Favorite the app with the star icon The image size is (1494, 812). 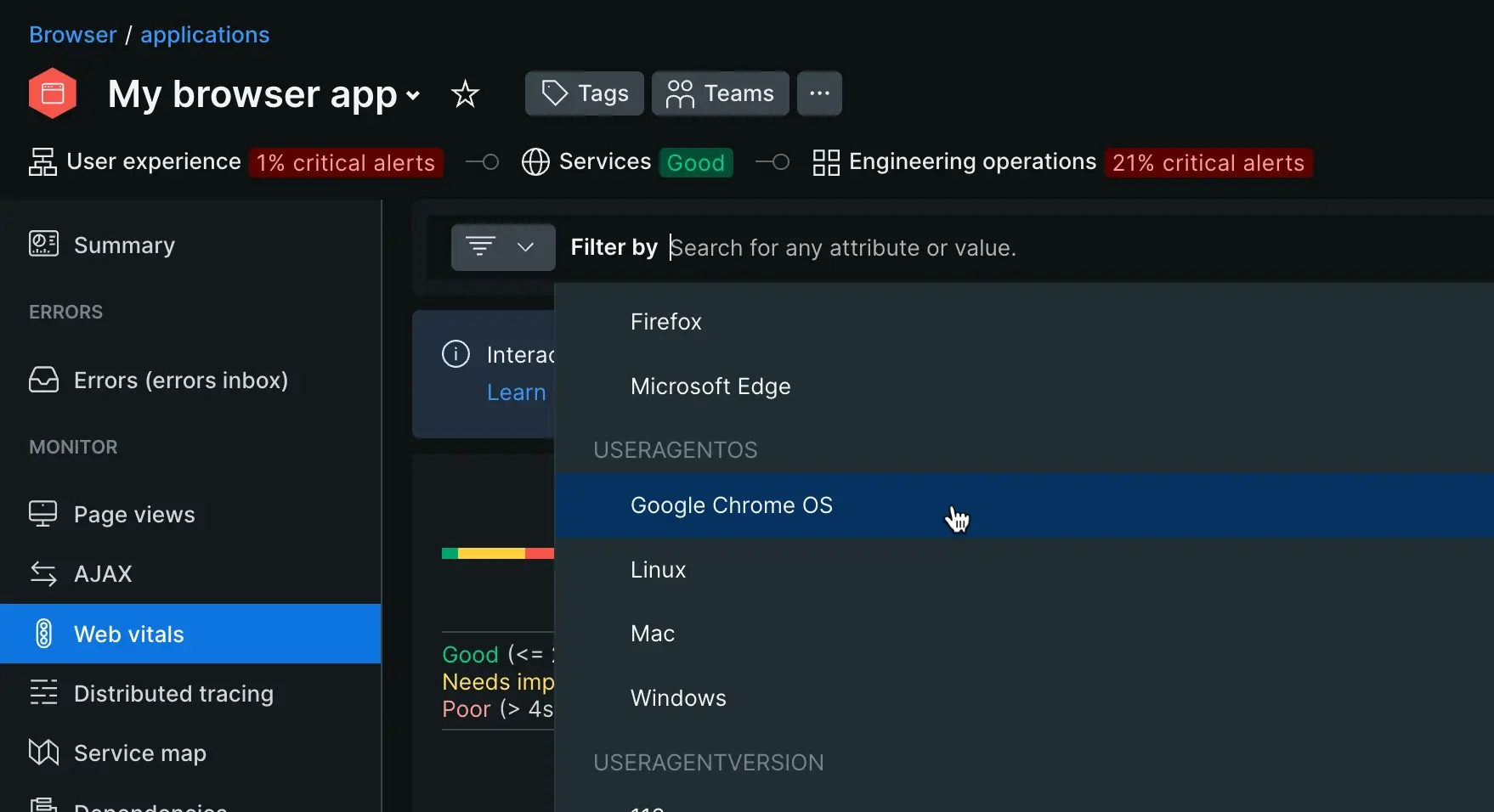click(465, 93)
